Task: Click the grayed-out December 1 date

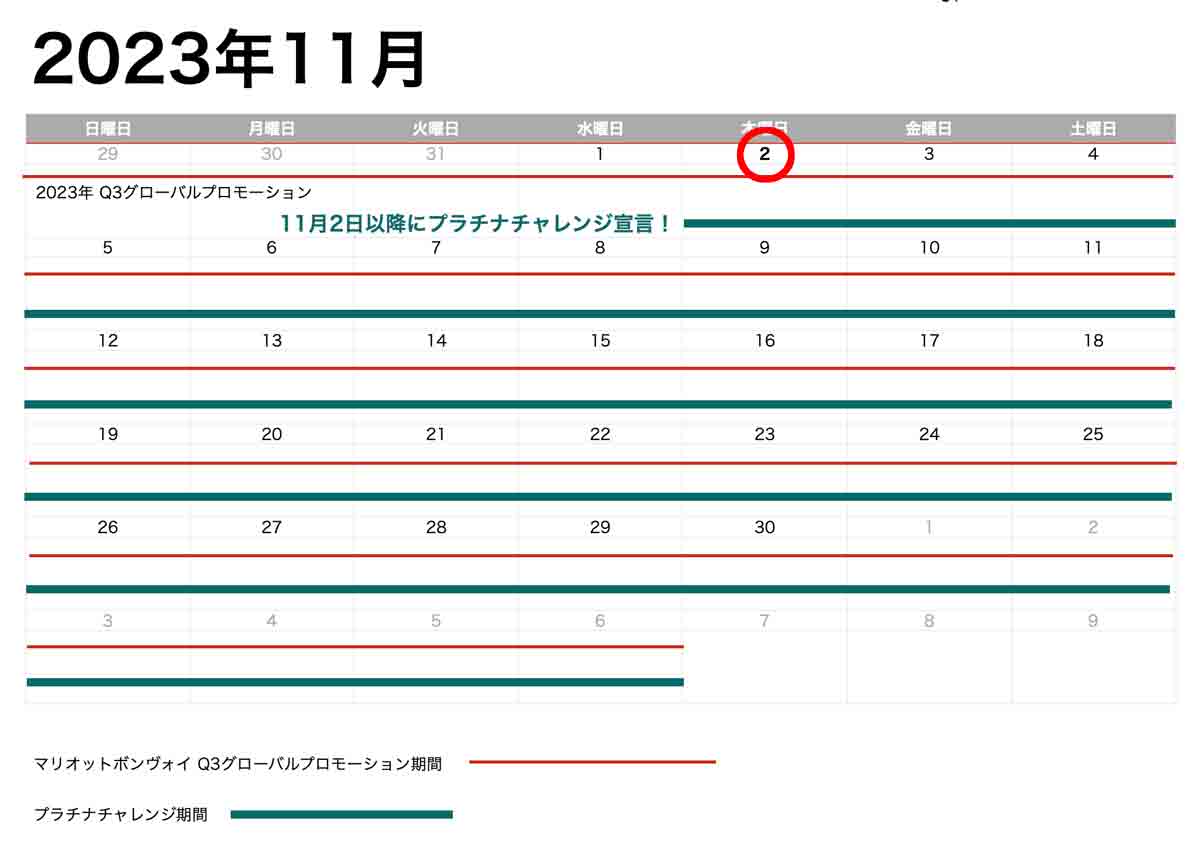Action: coord(929,527)
